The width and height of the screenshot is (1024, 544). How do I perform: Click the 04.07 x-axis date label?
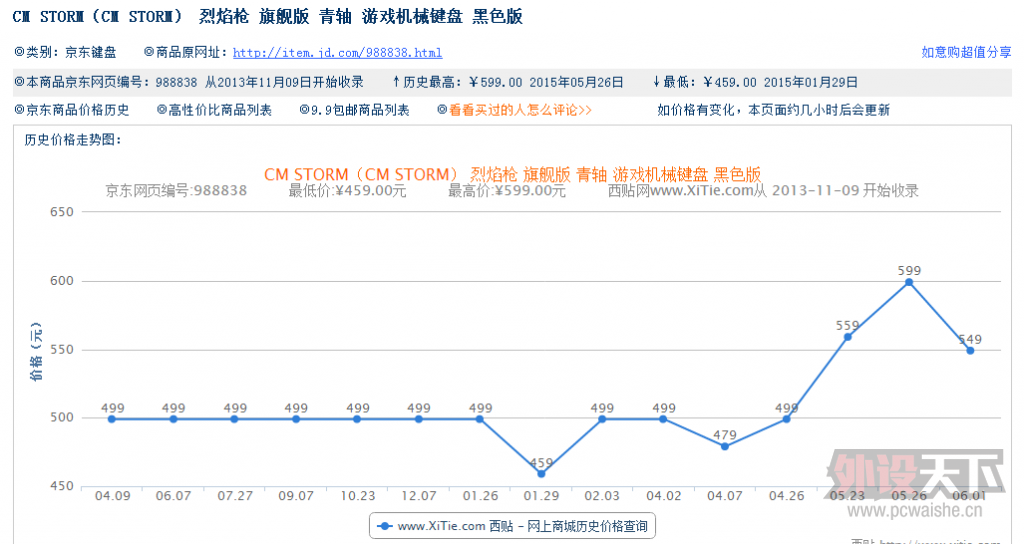point(725,496)
